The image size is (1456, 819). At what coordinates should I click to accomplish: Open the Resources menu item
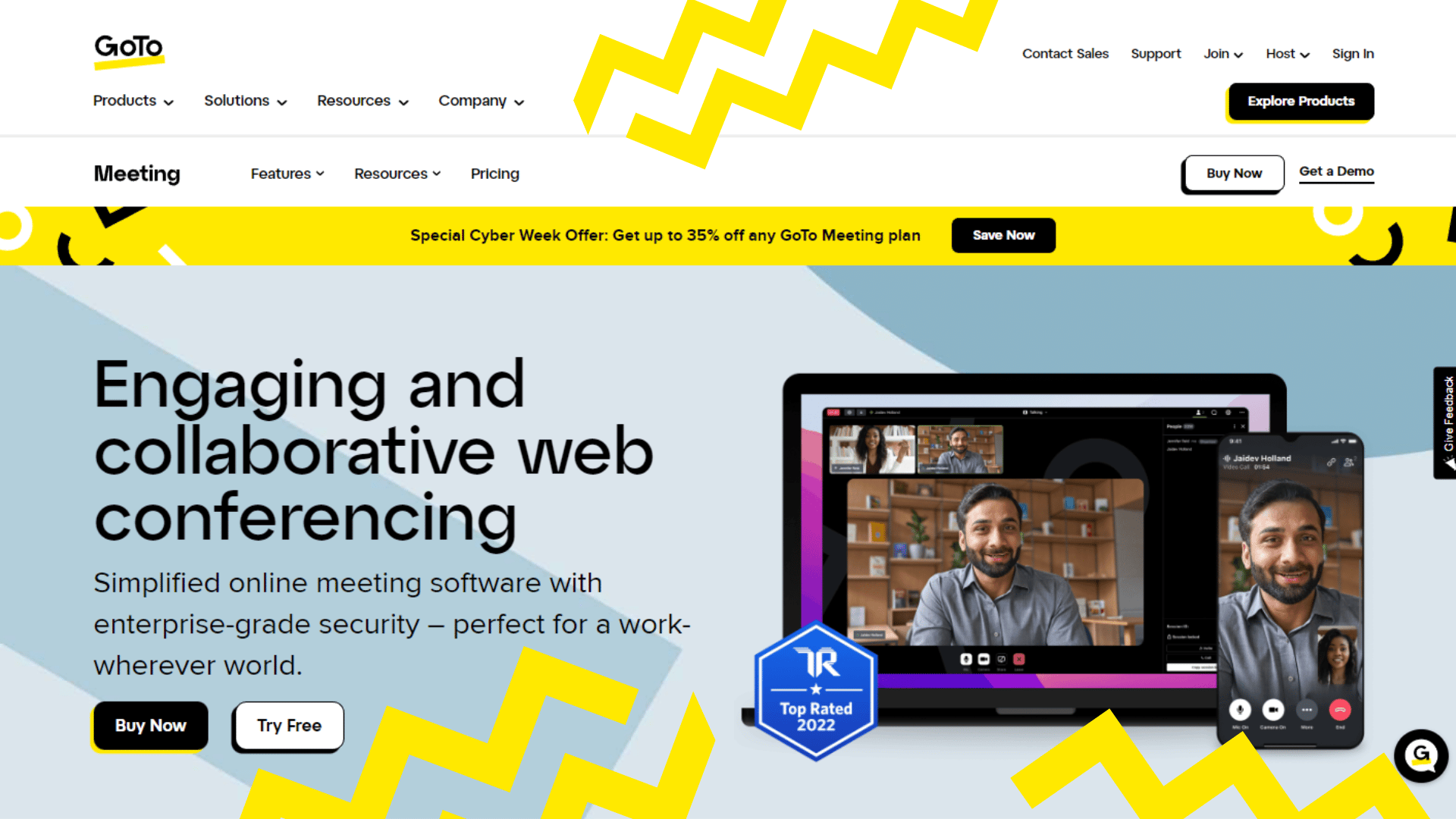pyautogui.click(x=362, y=101)
